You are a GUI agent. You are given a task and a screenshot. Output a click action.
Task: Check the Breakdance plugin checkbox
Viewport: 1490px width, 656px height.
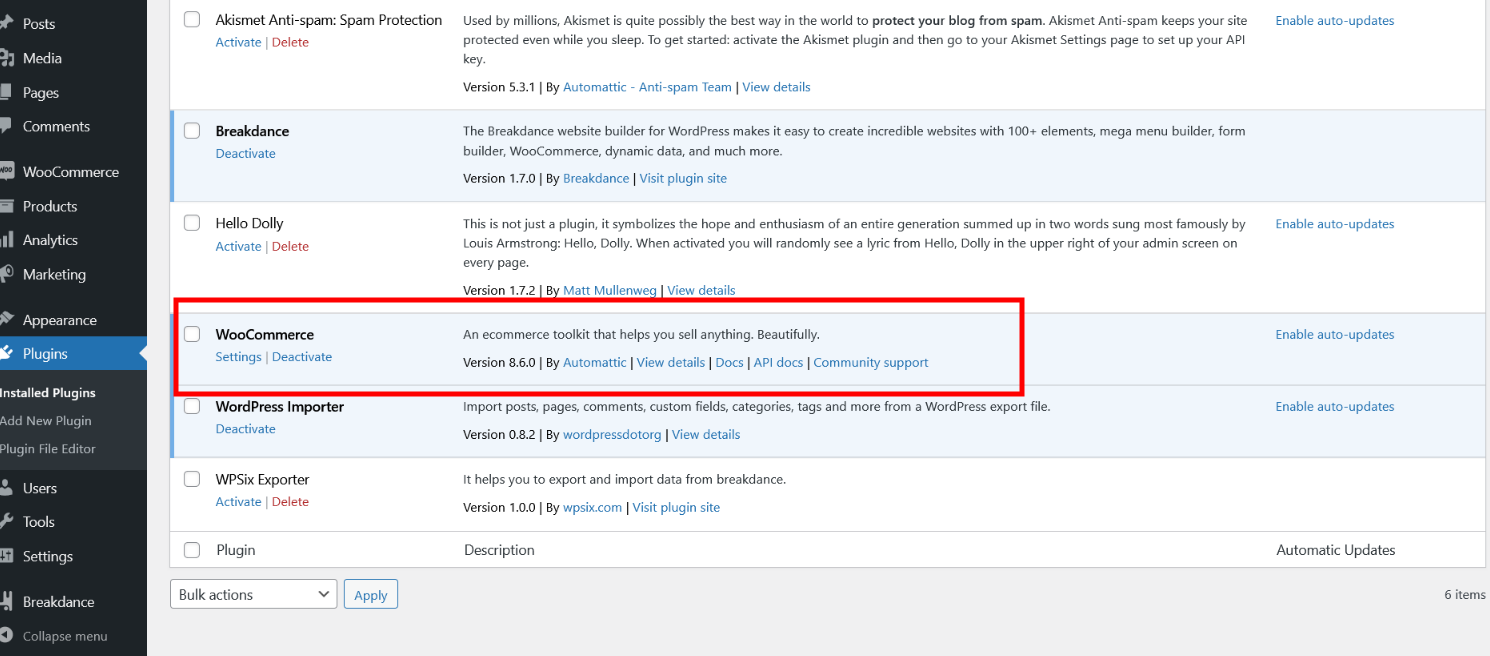point(192,131)
